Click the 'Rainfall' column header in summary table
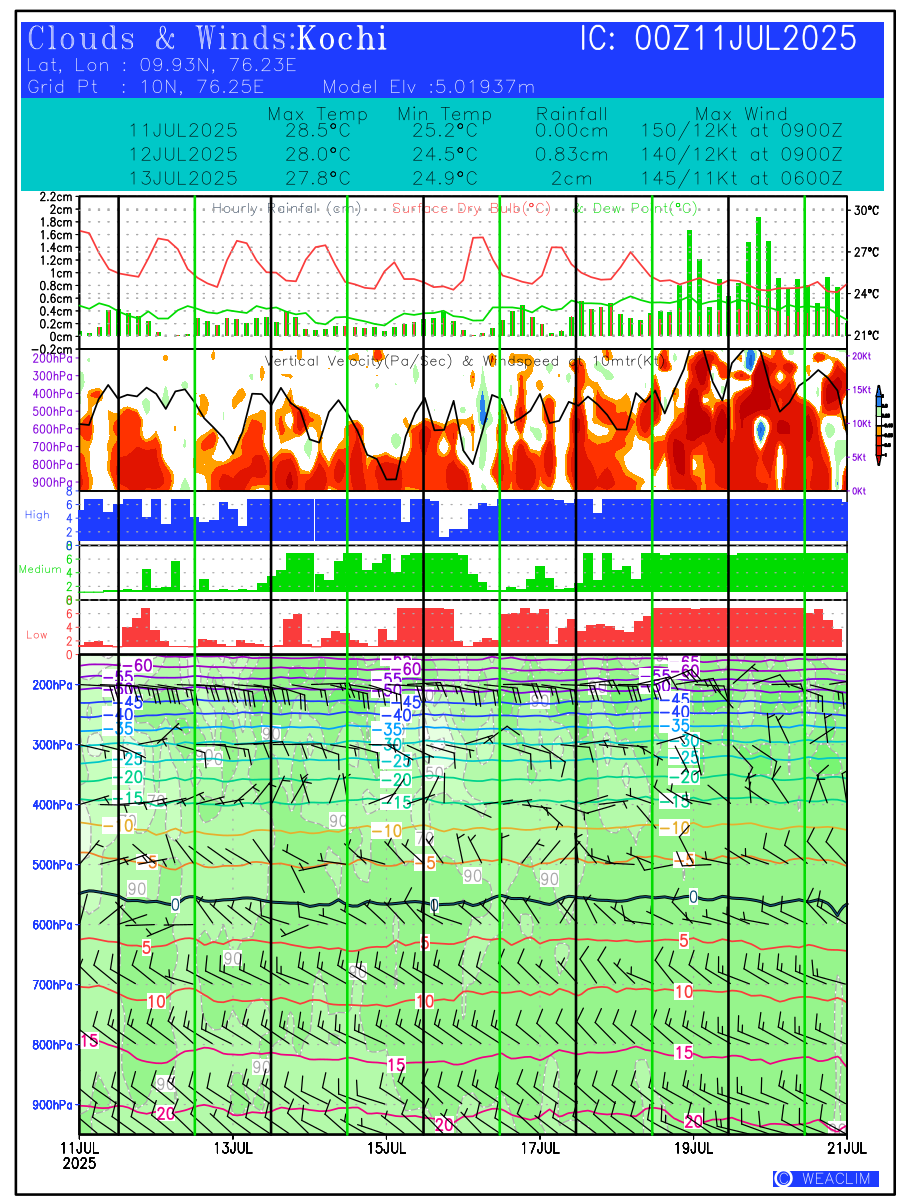 [x=572, y=114]
